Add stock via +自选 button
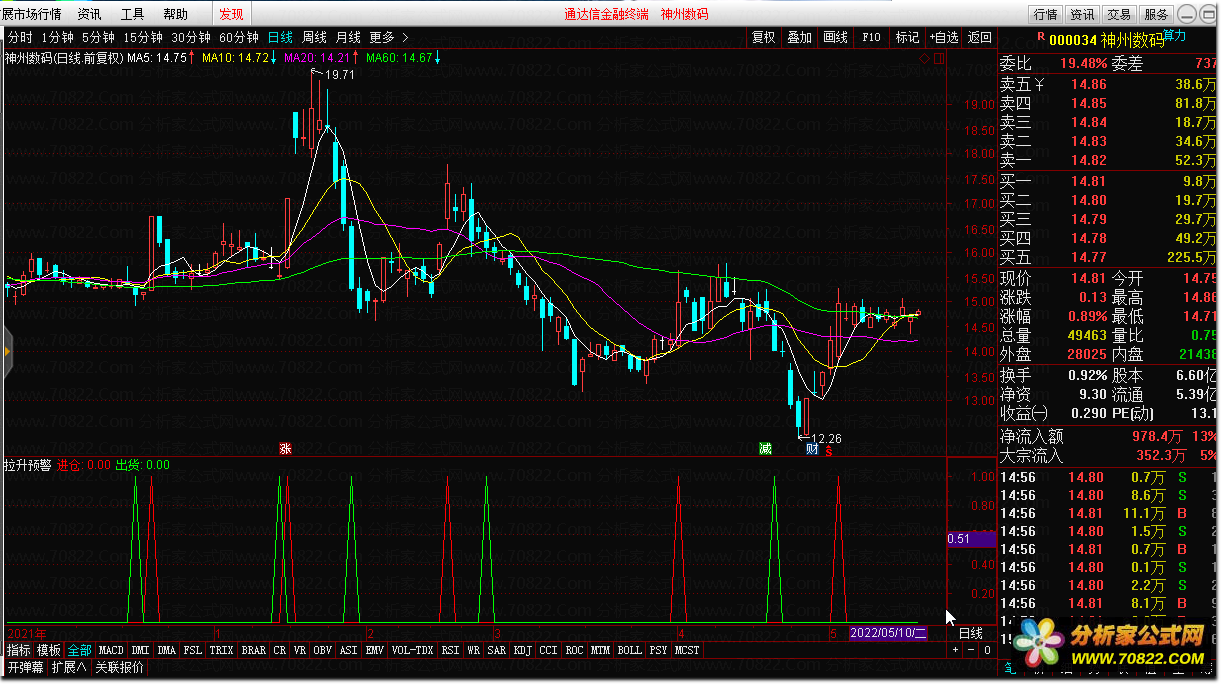Image resolution: width=1222 pixels, height=684 pixels. (944, 37)
